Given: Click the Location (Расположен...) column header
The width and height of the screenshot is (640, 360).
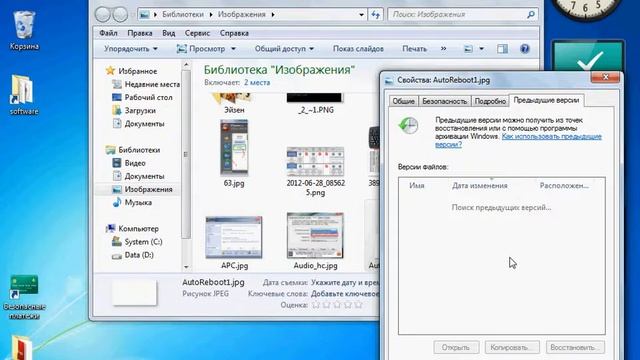Looking at the screenshot, I should tap(564, 185).
